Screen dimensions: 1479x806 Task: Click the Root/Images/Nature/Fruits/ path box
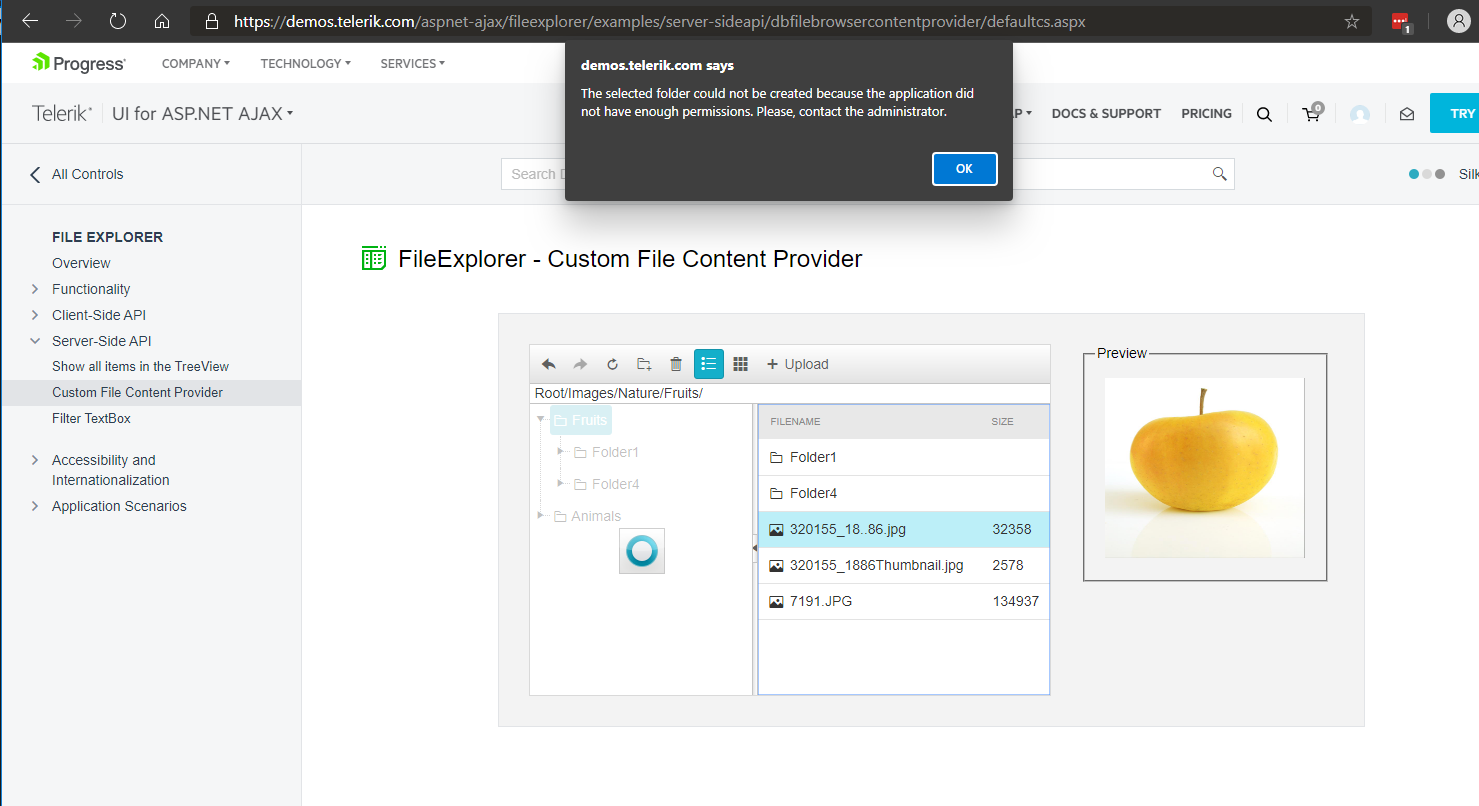tap(790, 393)
